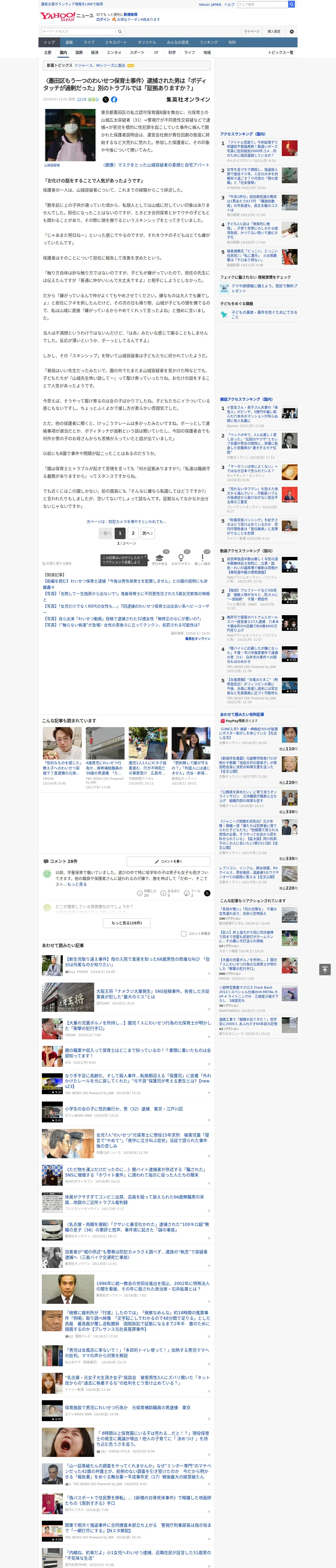This screenshot has height=1568, width=336.
Task: React with the 新しい視点 exclamation icon
Action: coord(203,558)
